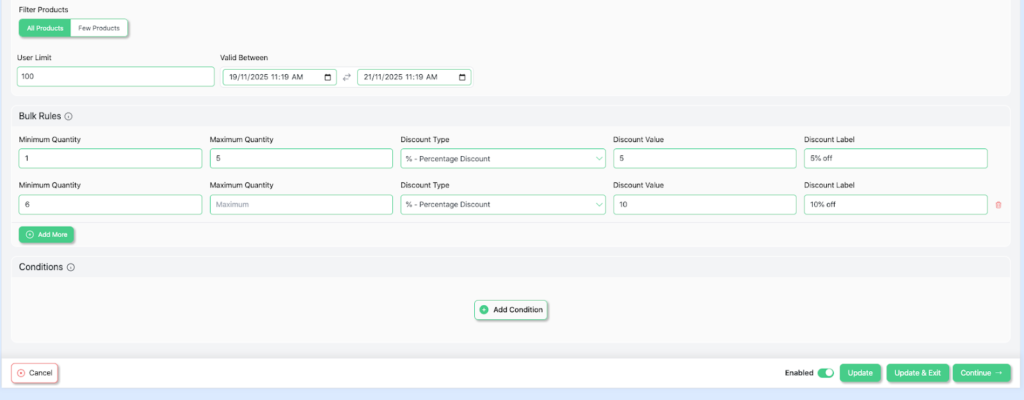Click the Filter Products label
This screenshot has width=1024, height=400.
[x=43, y=10]
